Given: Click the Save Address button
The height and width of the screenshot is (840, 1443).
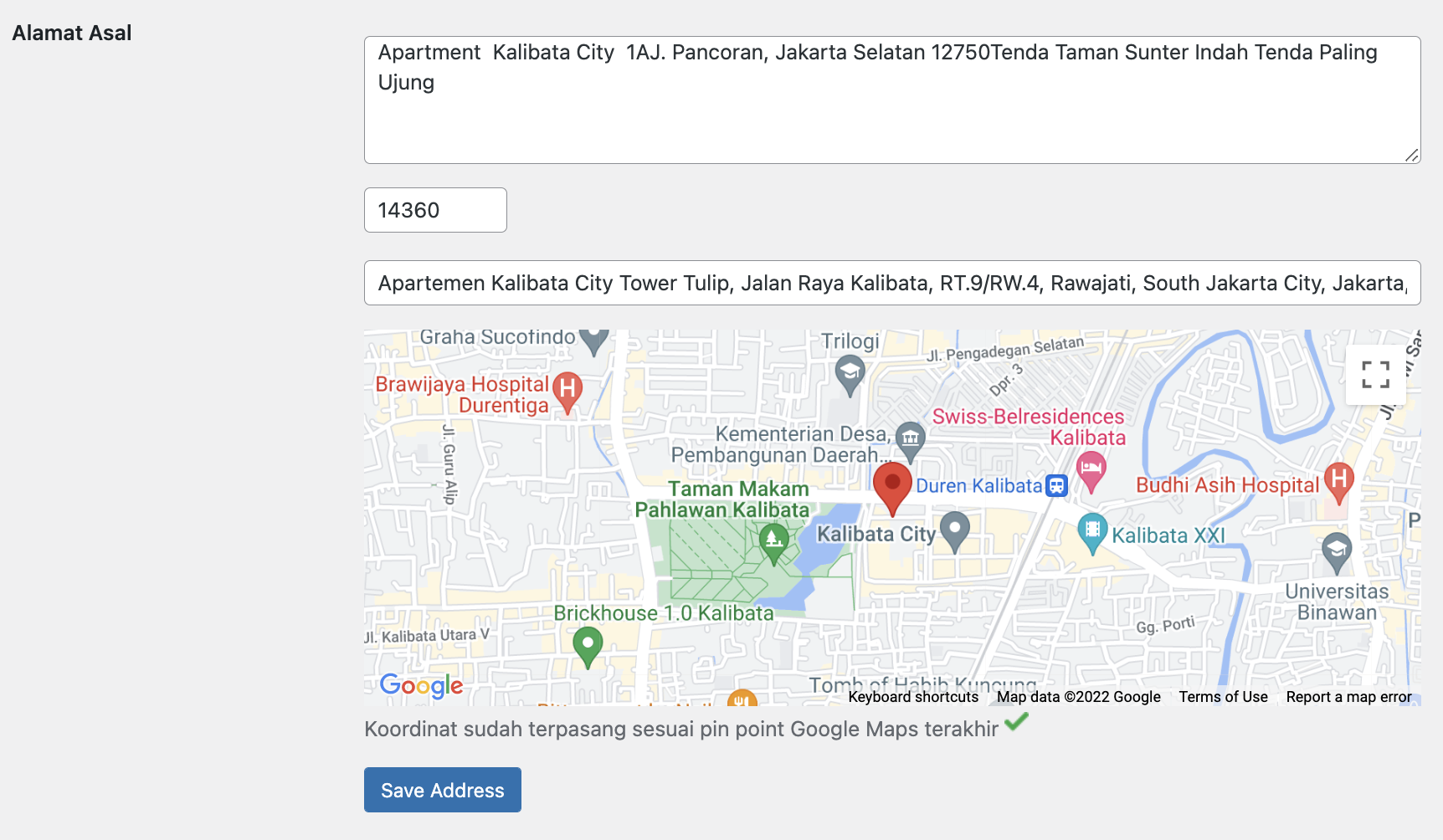Looking at the screenshot, I should coord(443,790).
